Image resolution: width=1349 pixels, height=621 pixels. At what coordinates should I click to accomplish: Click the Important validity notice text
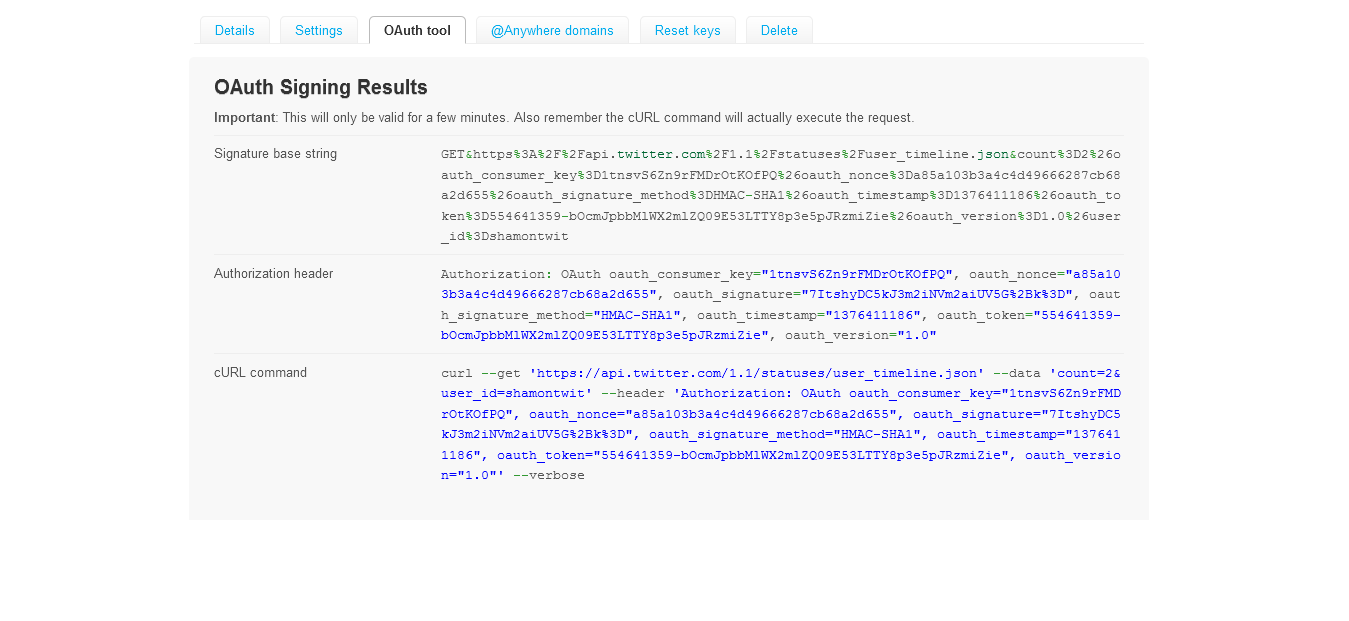[564, 117]
